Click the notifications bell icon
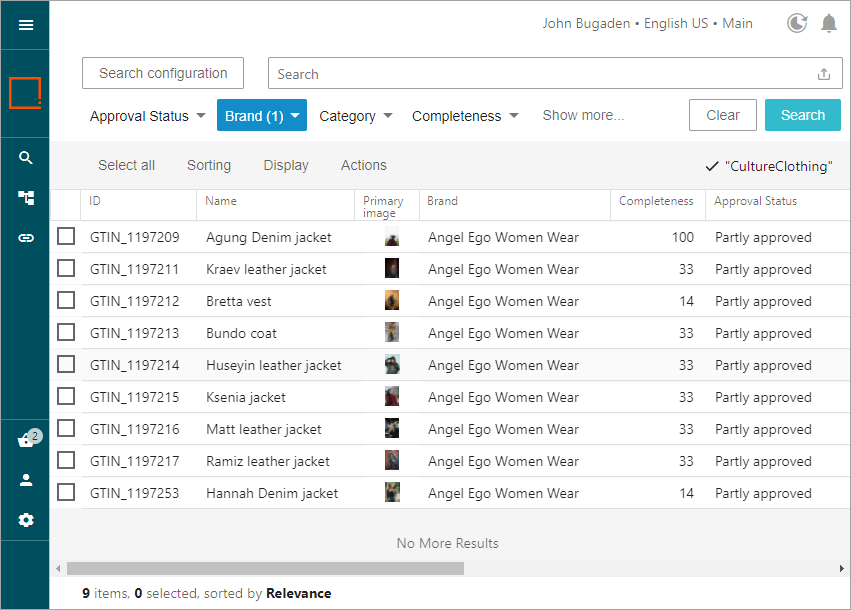Screen dimensions: 851x610 pyautogui.click(x=828, y=23)
